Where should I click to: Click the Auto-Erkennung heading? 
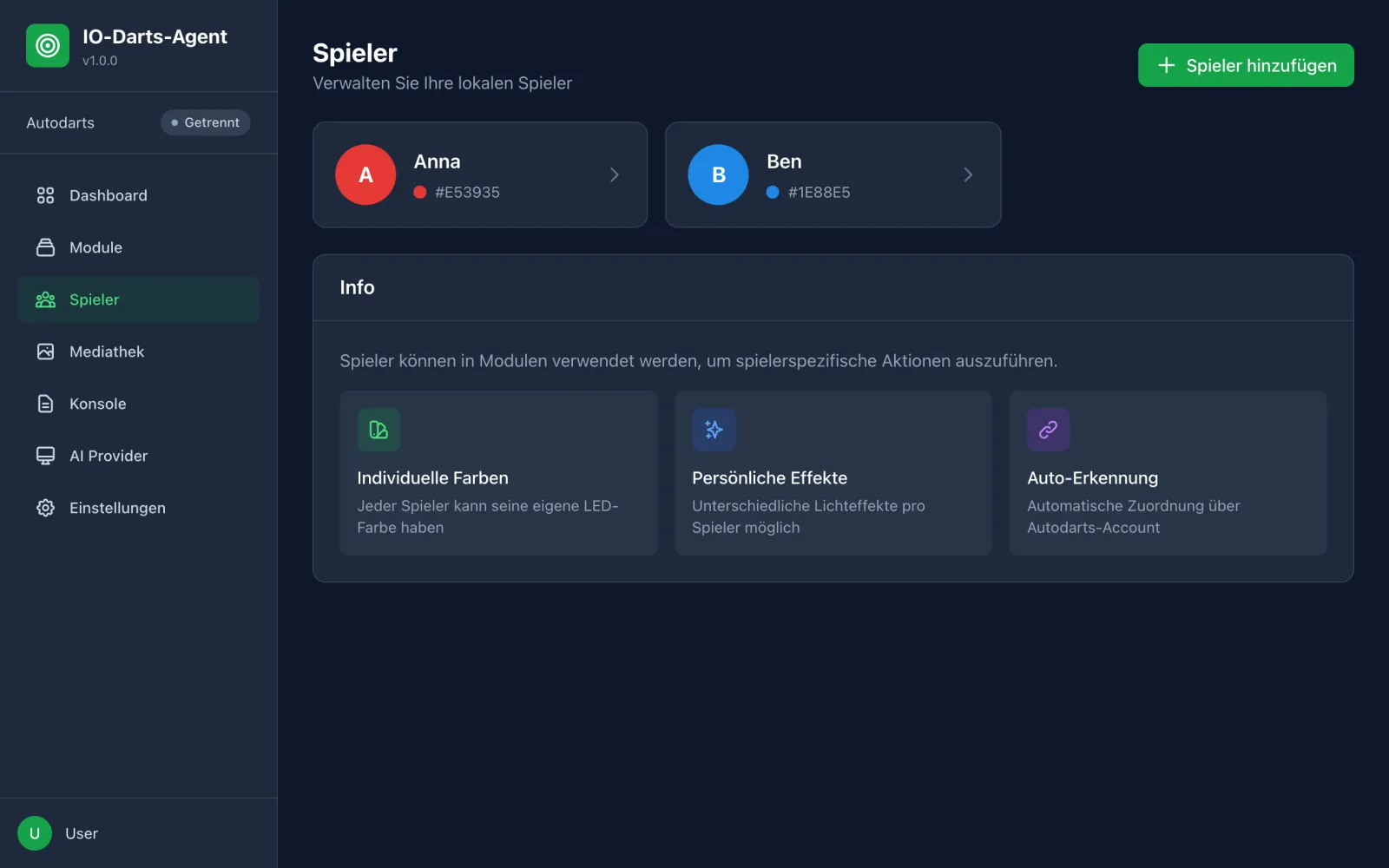(x=1092, y=477)
